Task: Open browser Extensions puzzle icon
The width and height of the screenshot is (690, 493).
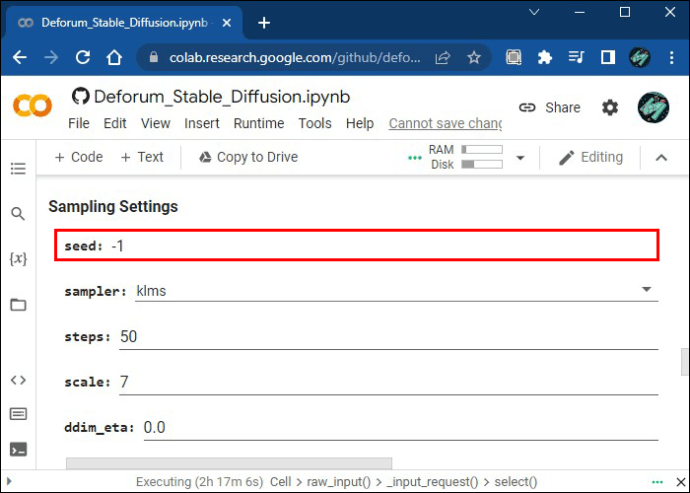Action: tap(545, 57)
